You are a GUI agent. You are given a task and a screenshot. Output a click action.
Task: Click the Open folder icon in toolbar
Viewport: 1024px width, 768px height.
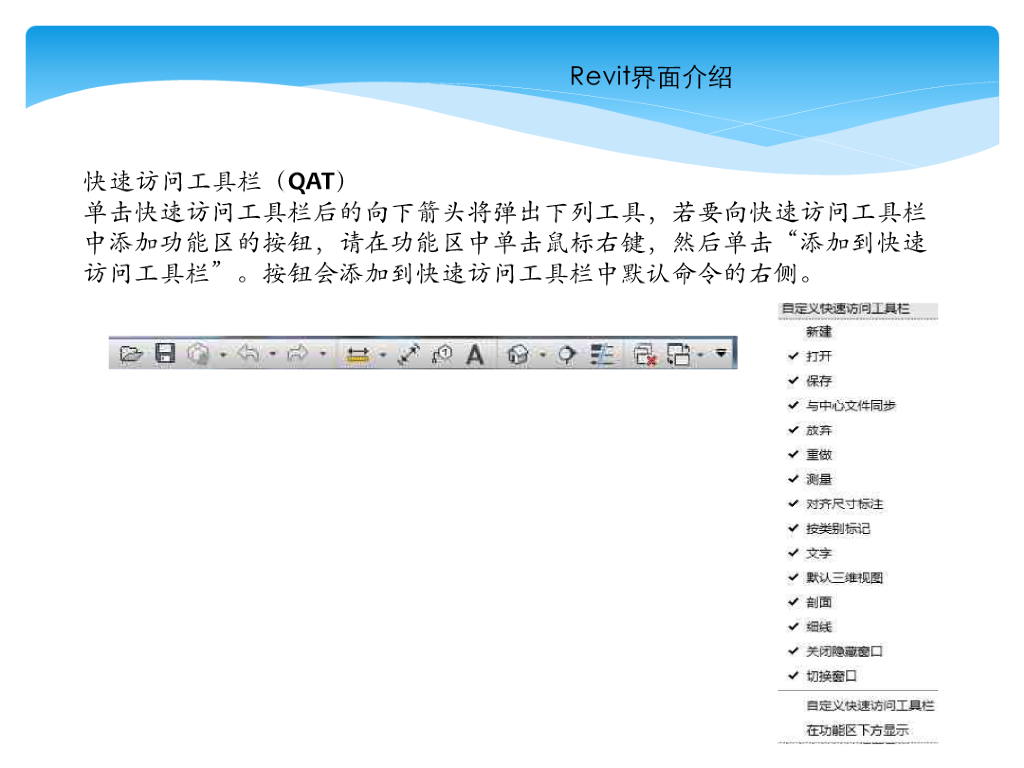click(x=131, y=354)
